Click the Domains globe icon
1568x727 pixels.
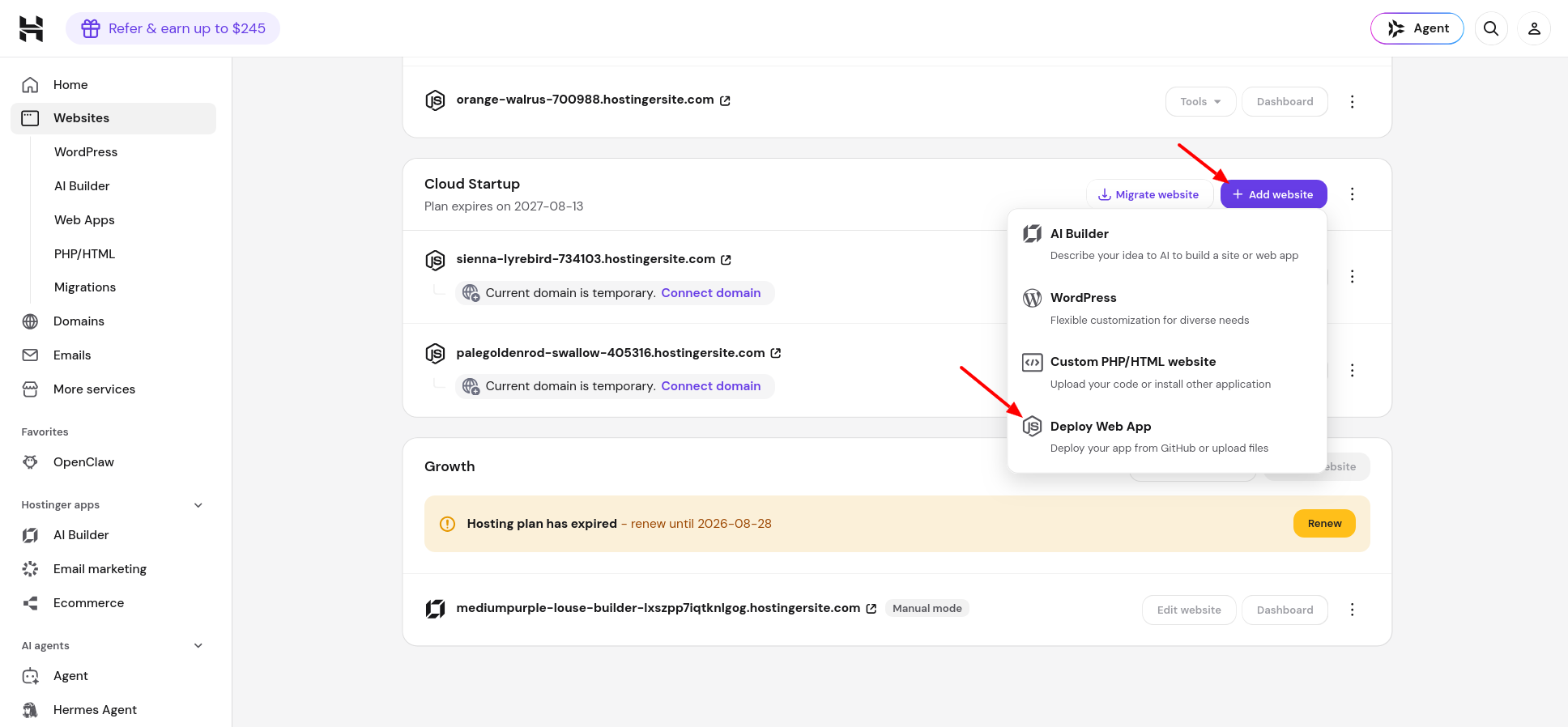[30, 321]
